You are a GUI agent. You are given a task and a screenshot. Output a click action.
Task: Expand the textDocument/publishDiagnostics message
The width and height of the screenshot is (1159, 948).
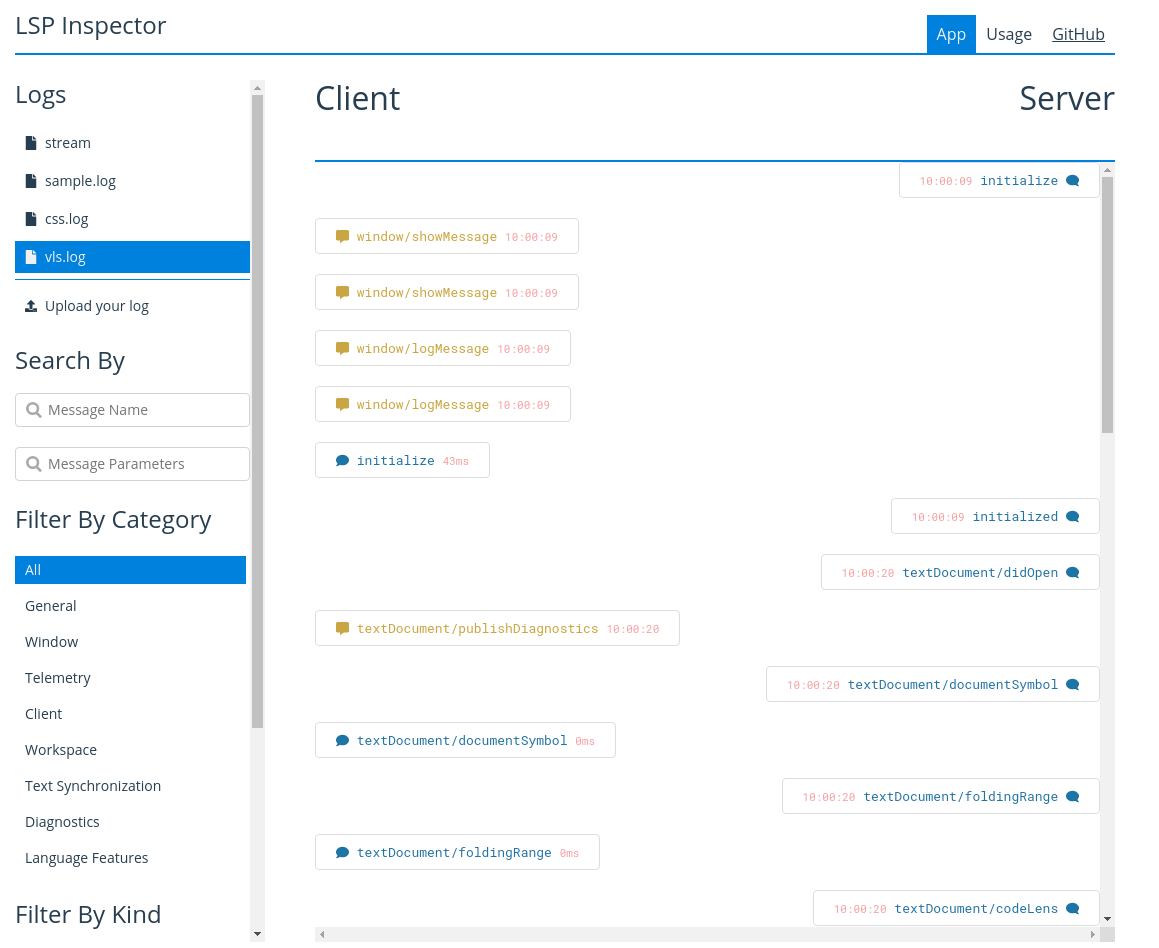click(x=497, y=628)
